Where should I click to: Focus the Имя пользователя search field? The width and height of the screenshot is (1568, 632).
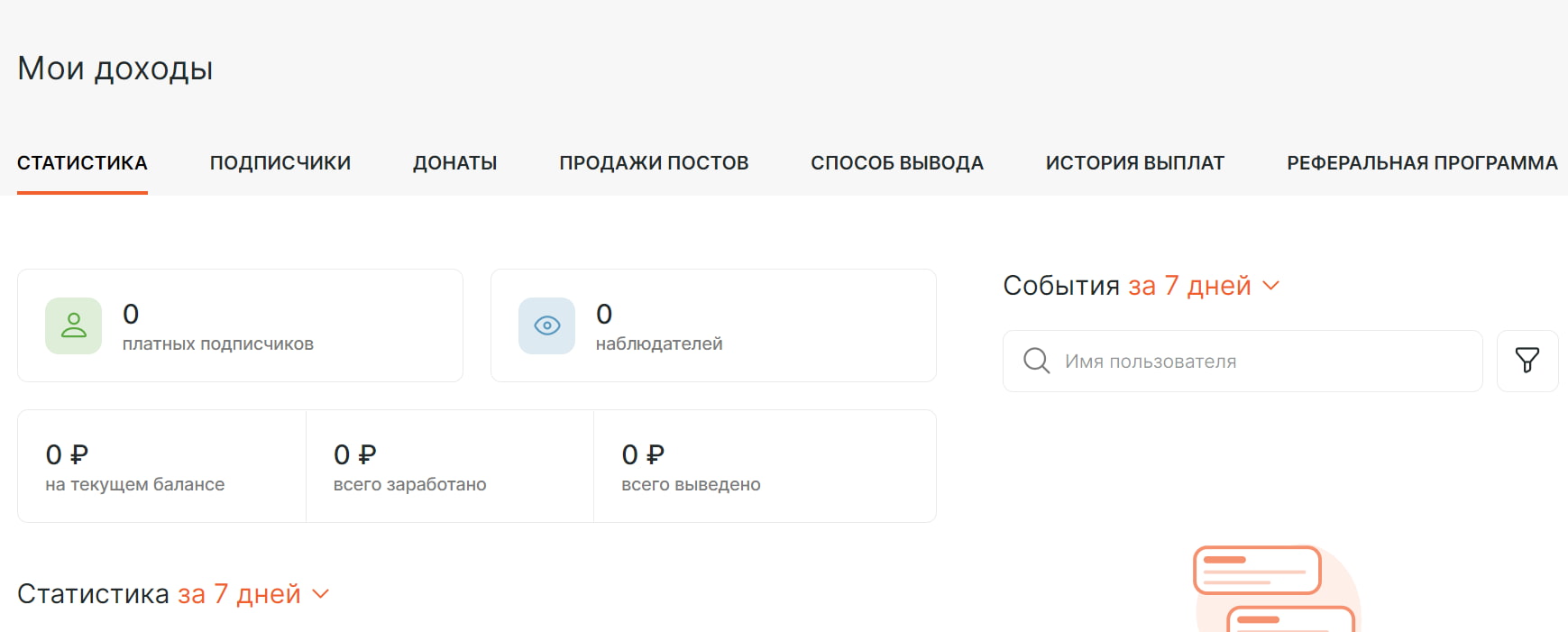click(1242, 361)
